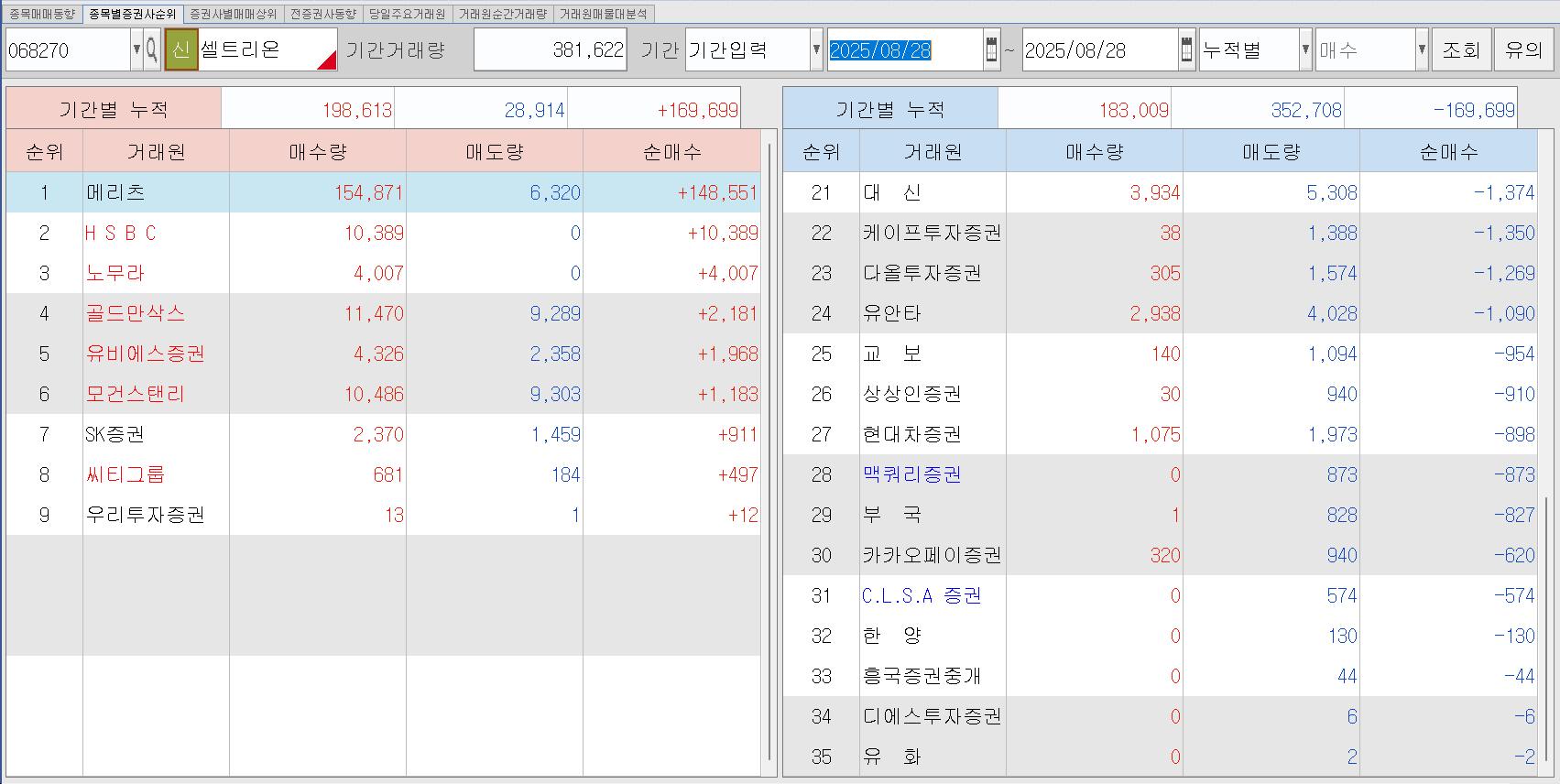
Task: Click the 기간거래량 value field 381,622
Action: click(x=550, y=49)
